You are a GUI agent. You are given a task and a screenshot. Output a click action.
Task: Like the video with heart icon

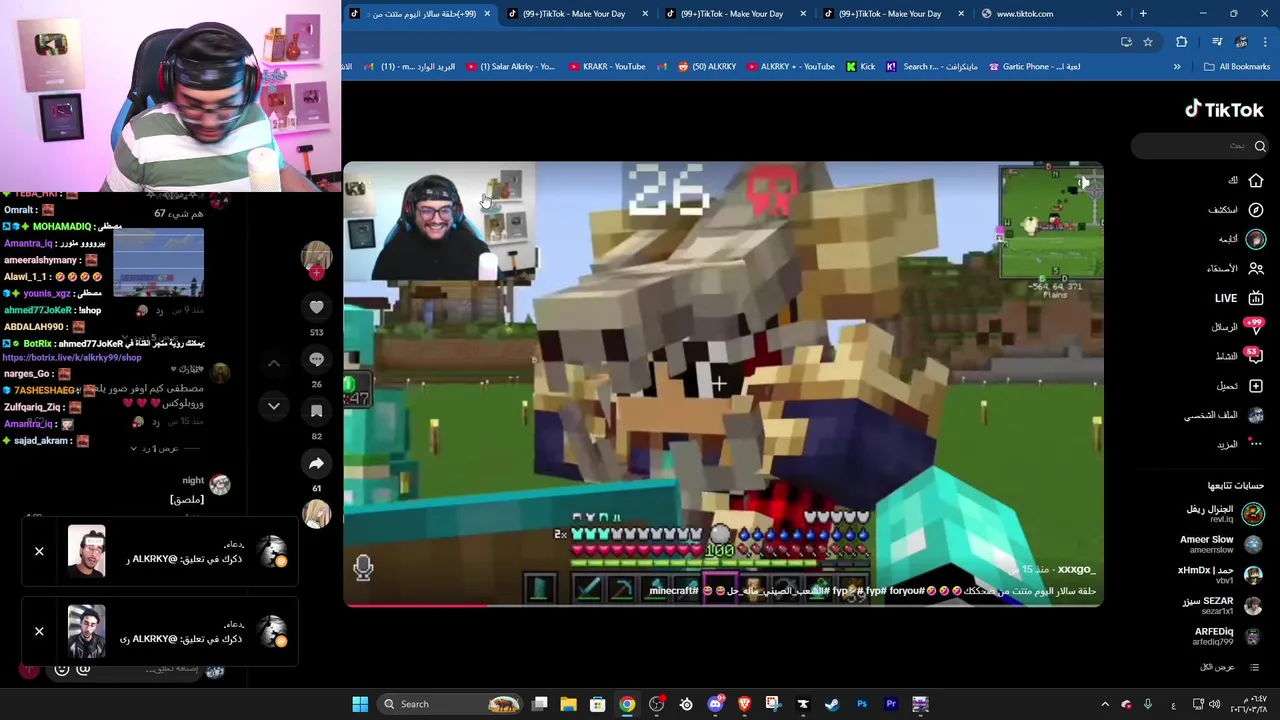[316, 307]
